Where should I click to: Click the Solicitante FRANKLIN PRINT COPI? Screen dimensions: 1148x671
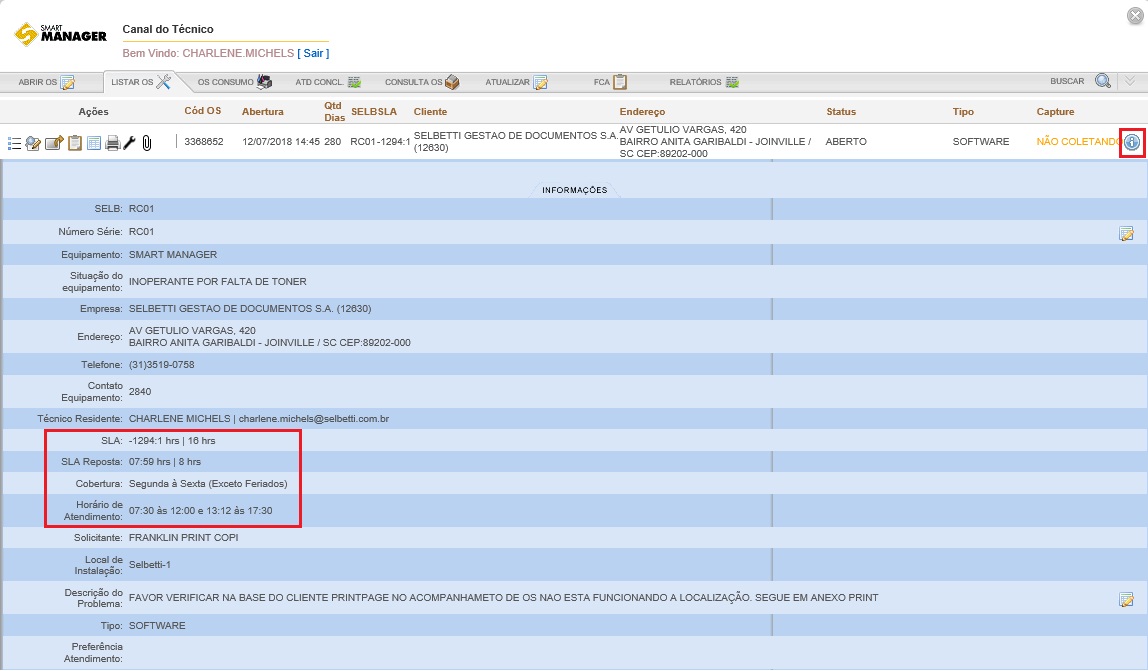point(184,537)
